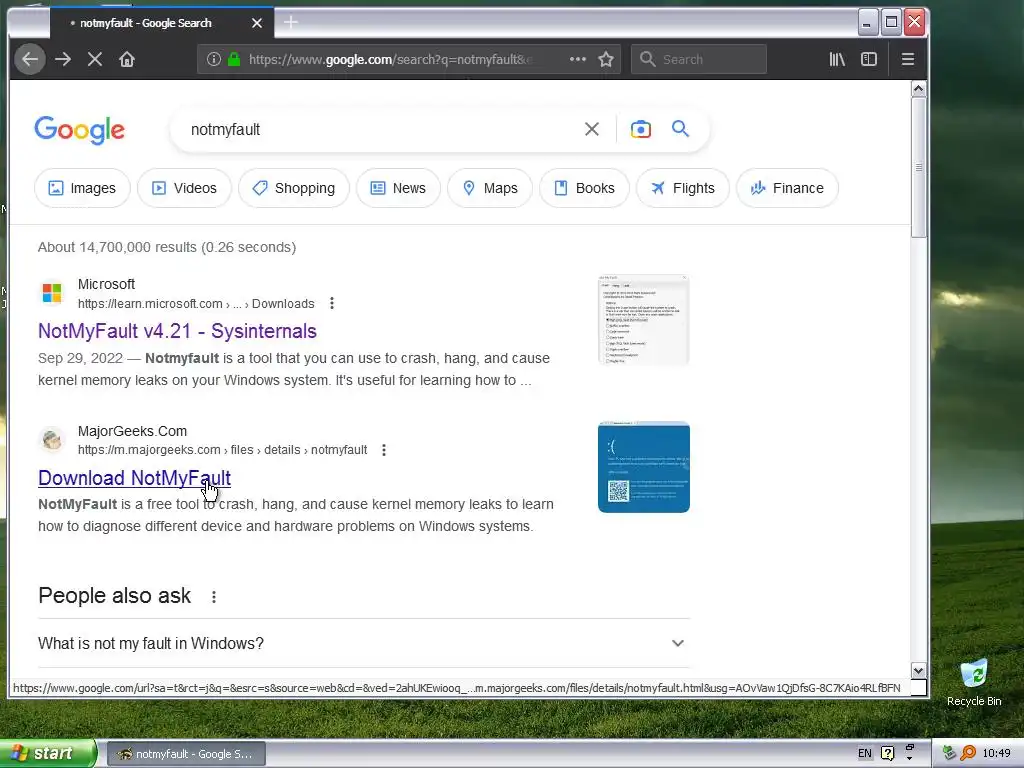
Task: Filter results by Images
Action: pyautogui.click(x=82, y=188)
